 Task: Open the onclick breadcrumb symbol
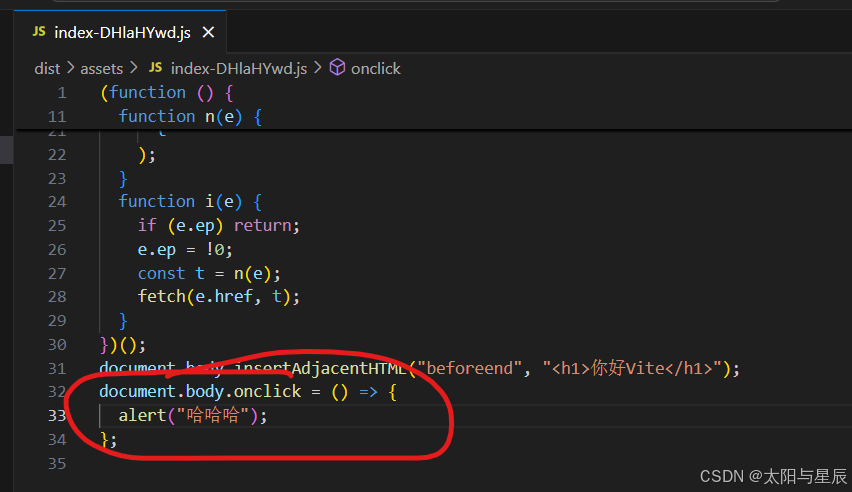click(375, 68)
